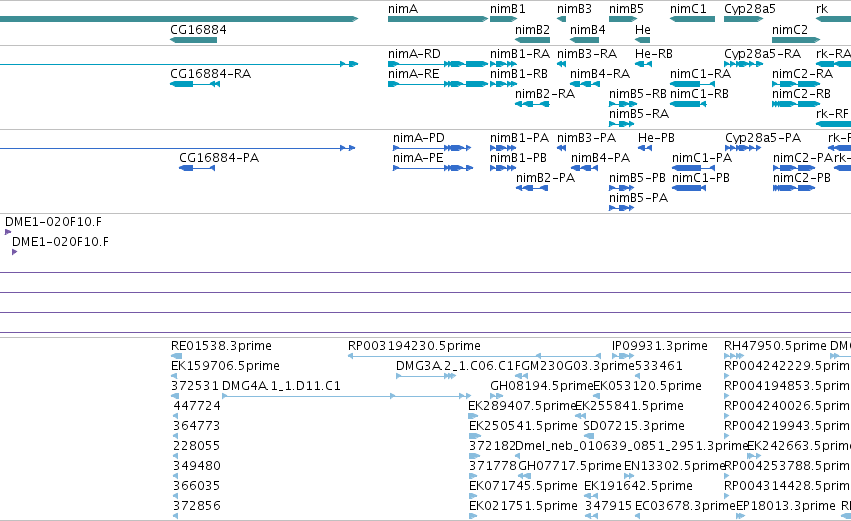Open EST EK021751.5prime
The height and width of the screenshot is (521, 851).
pyautogui.click(x=523, y=506)
